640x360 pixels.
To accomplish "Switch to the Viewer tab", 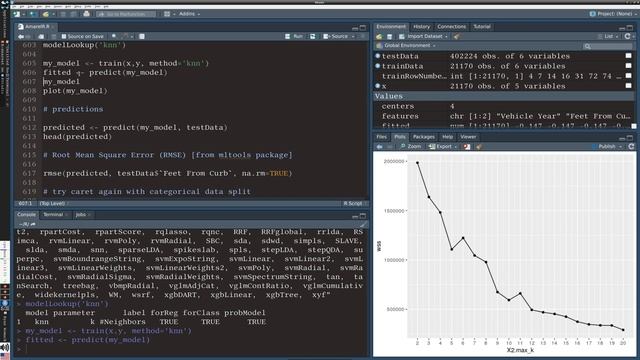I will pos(468,137).
